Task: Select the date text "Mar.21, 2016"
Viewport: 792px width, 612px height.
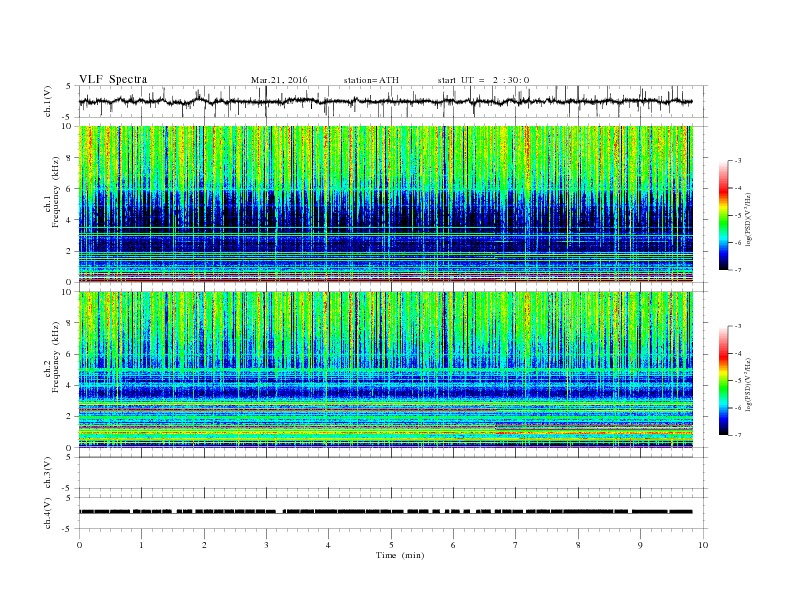Action: 279,80
